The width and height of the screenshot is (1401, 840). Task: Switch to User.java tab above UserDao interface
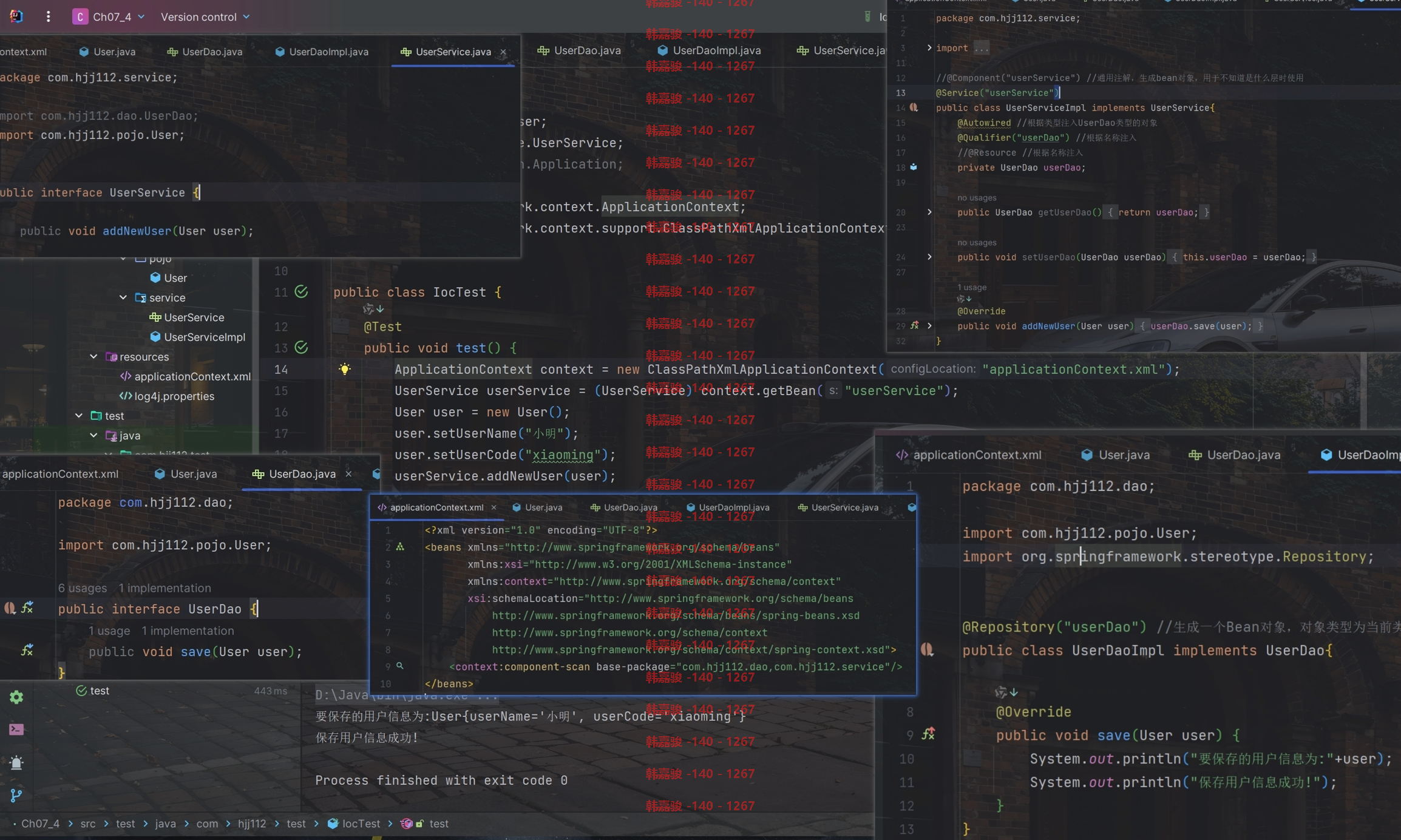coord(185,474)
